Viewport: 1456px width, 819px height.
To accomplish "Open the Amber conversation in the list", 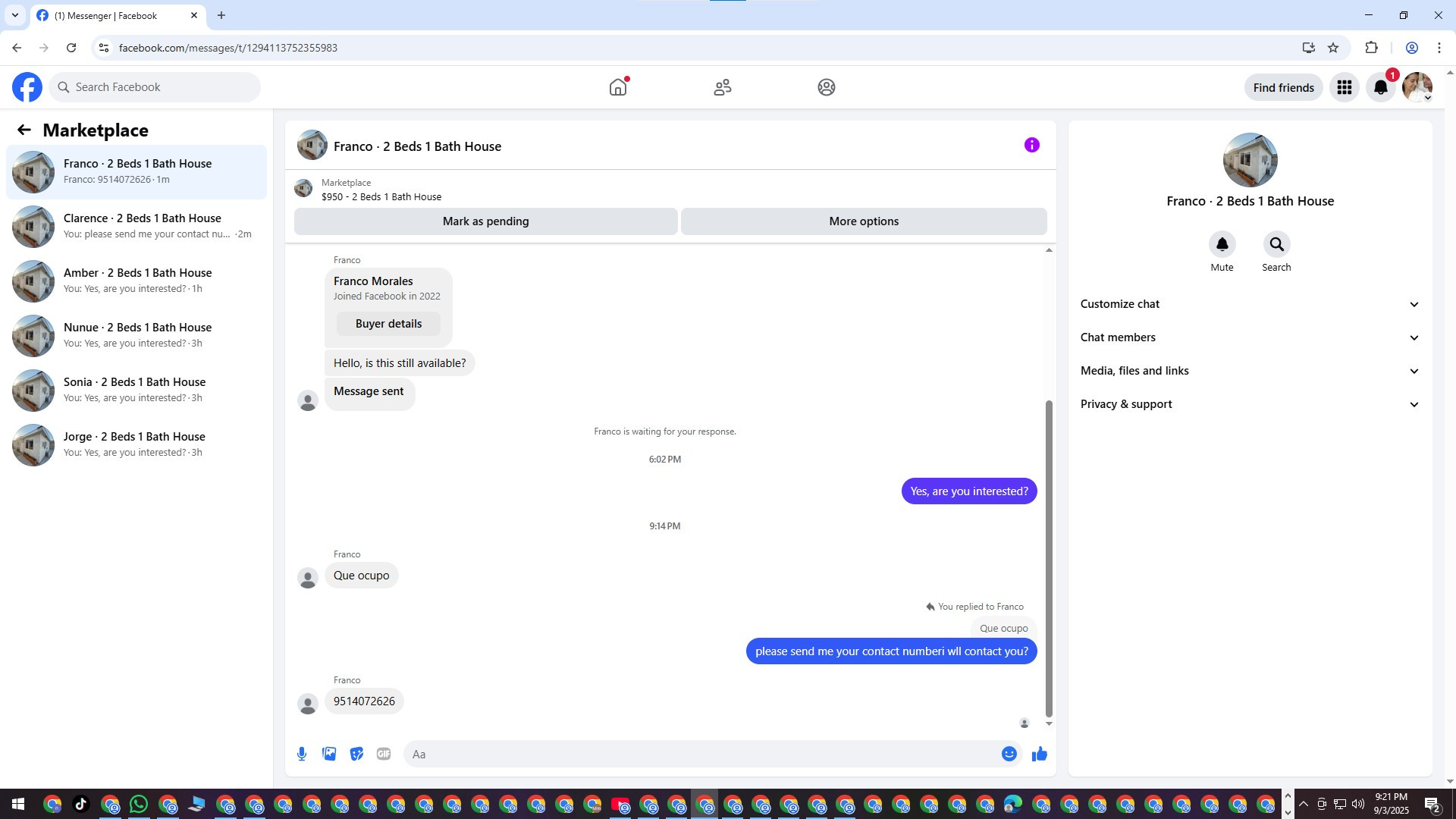I will tap(136, 281).
